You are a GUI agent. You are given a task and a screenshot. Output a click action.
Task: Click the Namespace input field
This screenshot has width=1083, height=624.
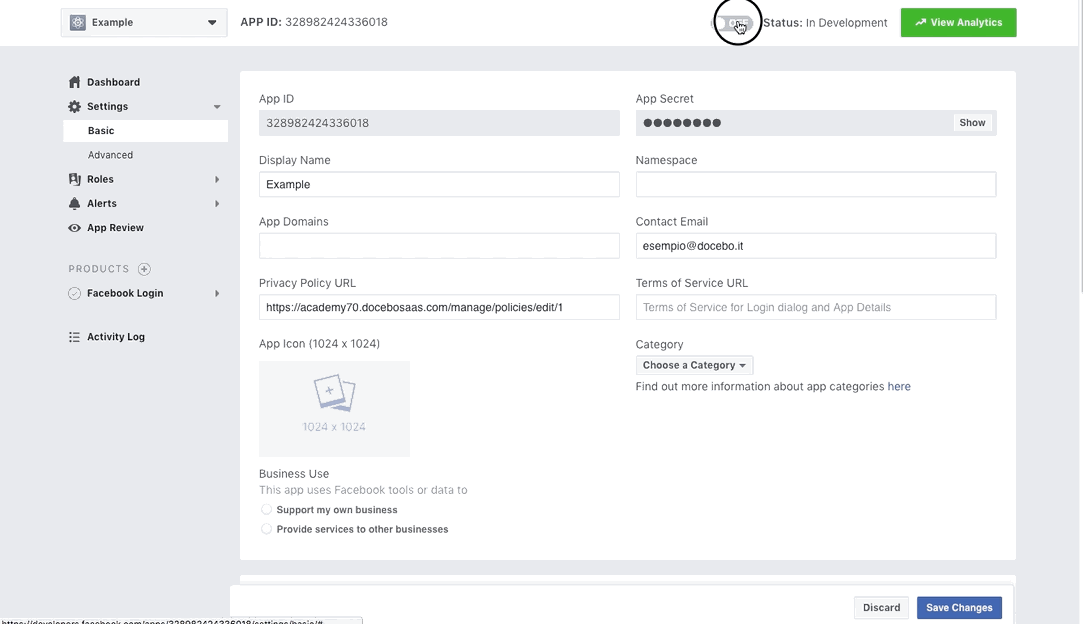tap(816, 185)
